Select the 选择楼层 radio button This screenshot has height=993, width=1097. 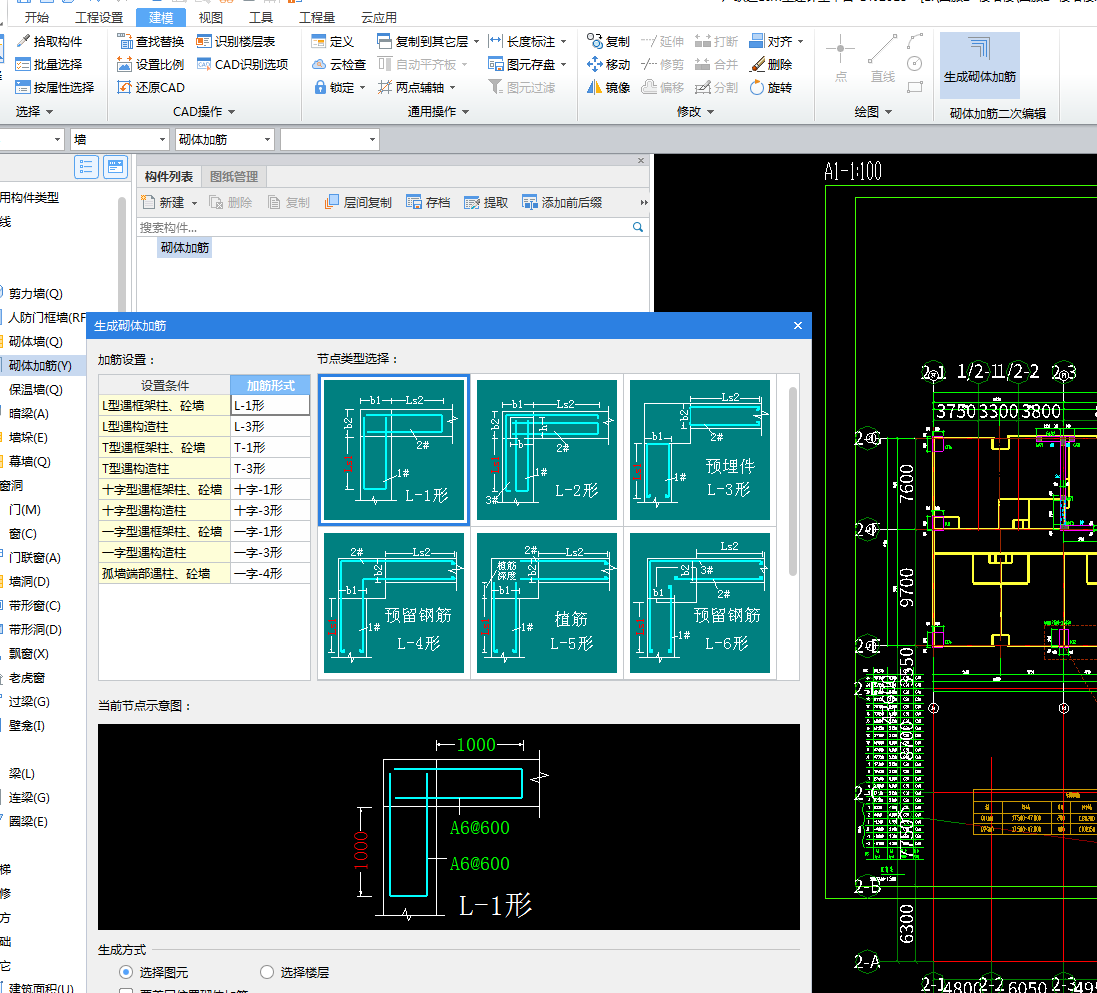(x=267, y=972)
